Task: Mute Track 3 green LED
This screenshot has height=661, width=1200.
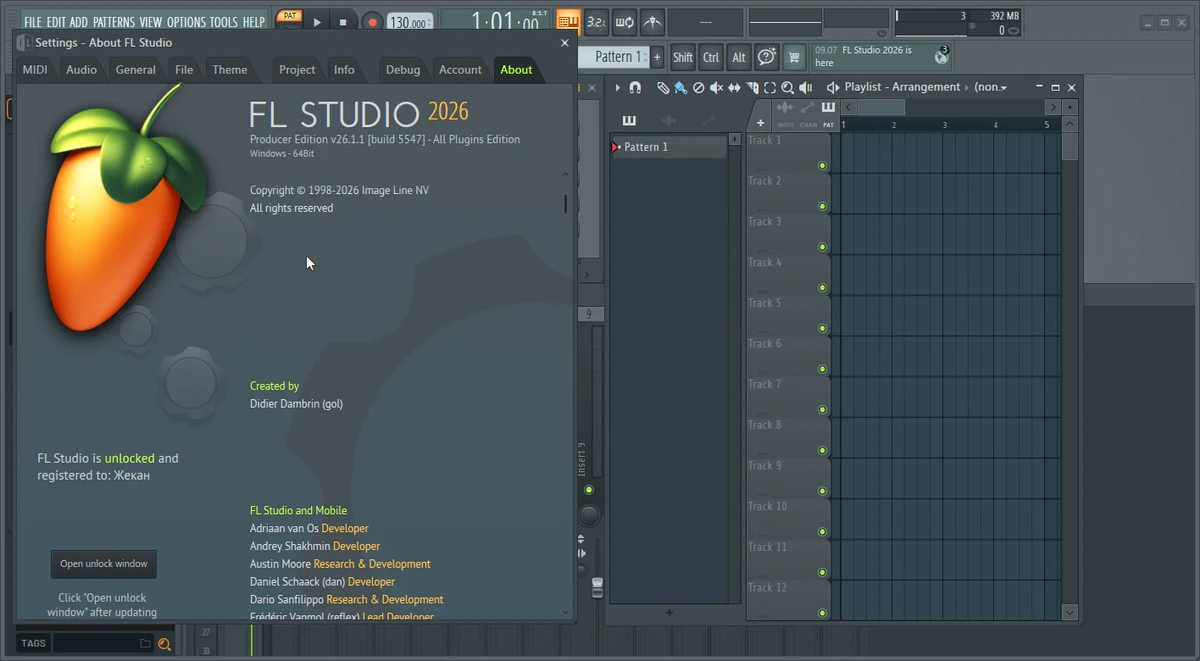Action: pos(823,247)
